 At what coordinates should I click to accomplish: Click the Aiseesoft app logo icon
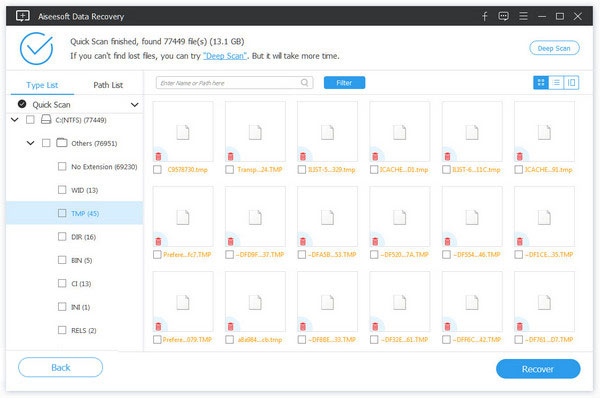[x=23, y=16]
